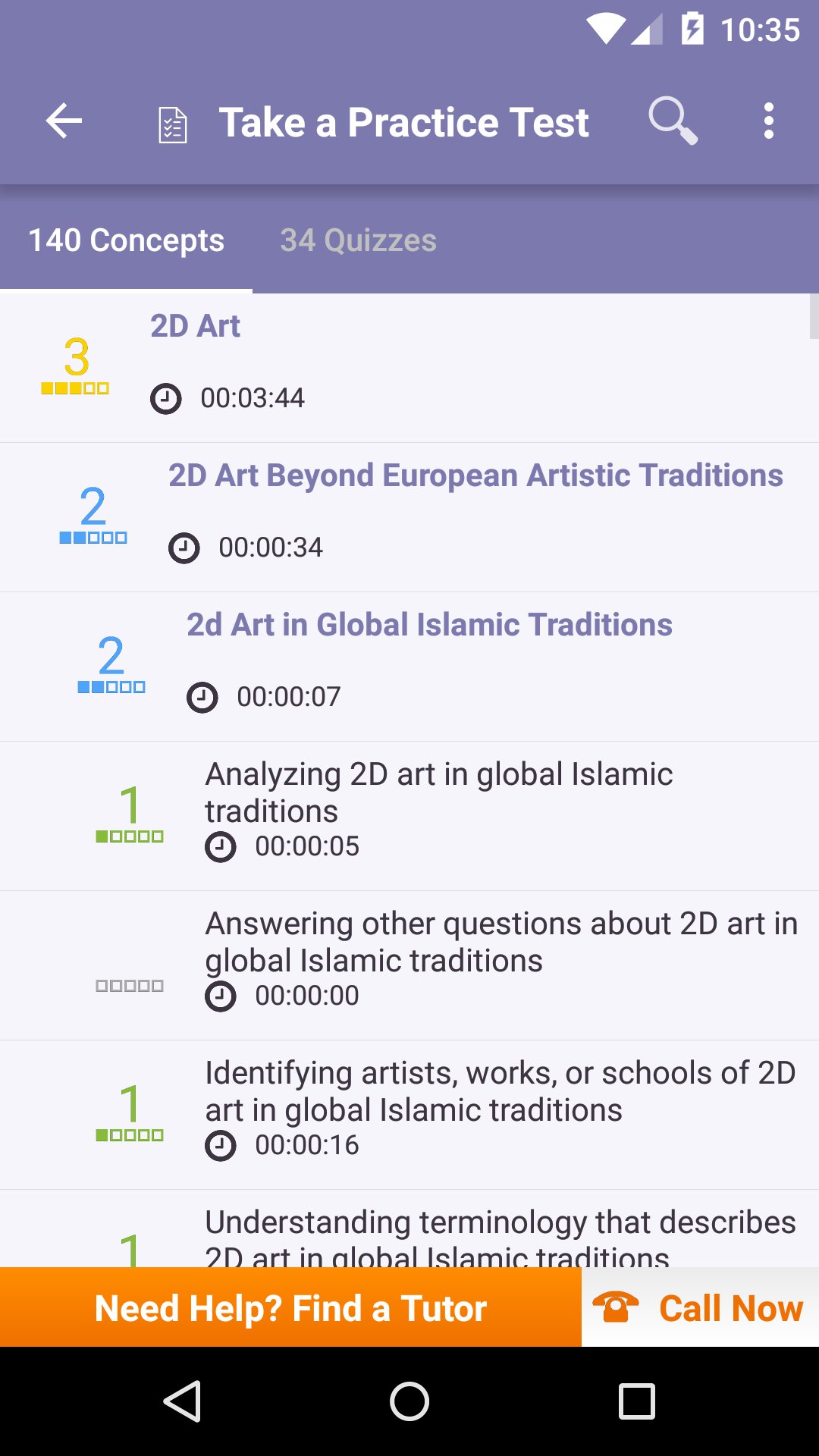Collapse 2d Art in Global Islamic Traditions
Image resolution: width=819 pixels, height=1456 pixels.
pos(429,625)
